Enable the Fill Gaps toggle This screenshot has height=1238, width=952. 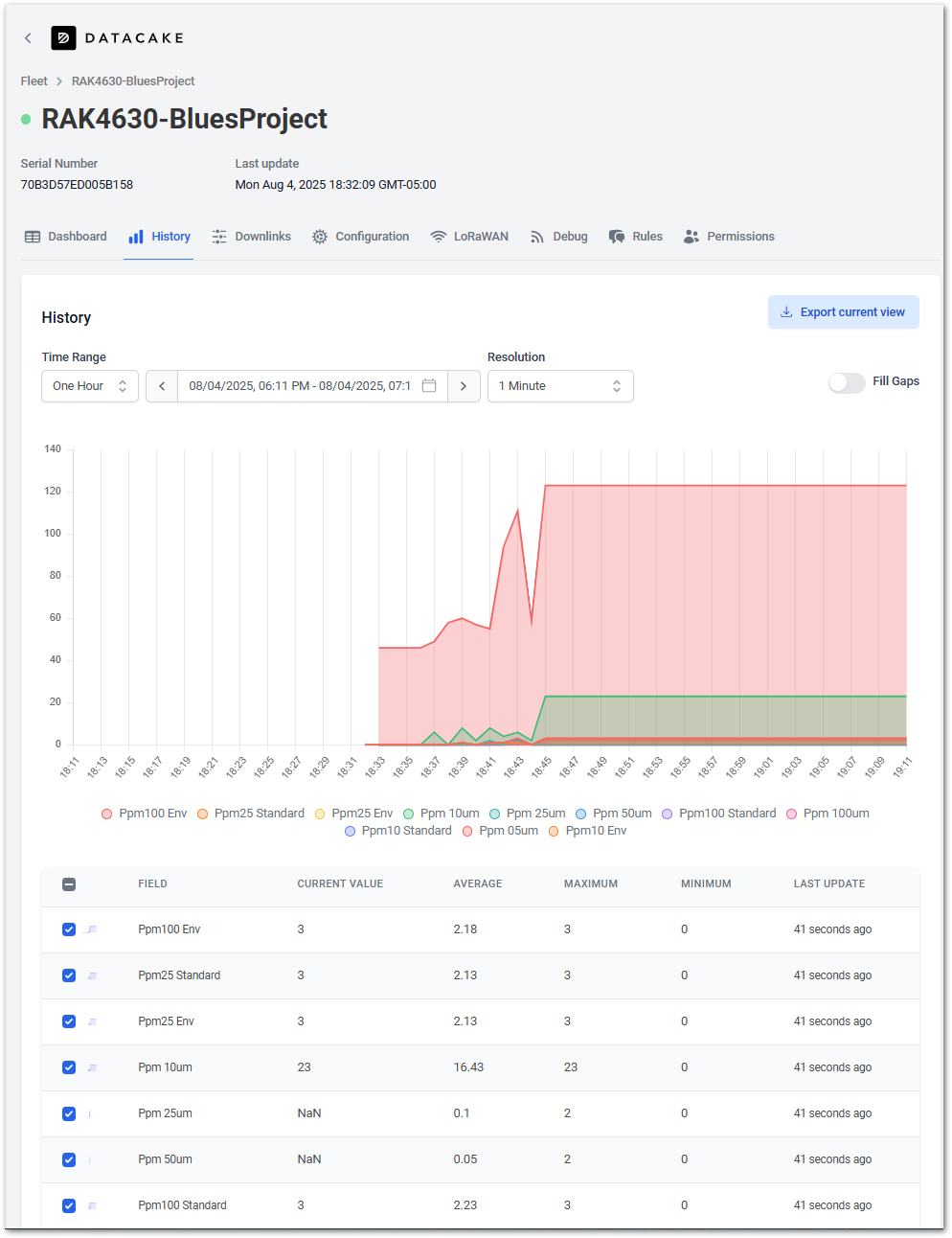(847, 382)
